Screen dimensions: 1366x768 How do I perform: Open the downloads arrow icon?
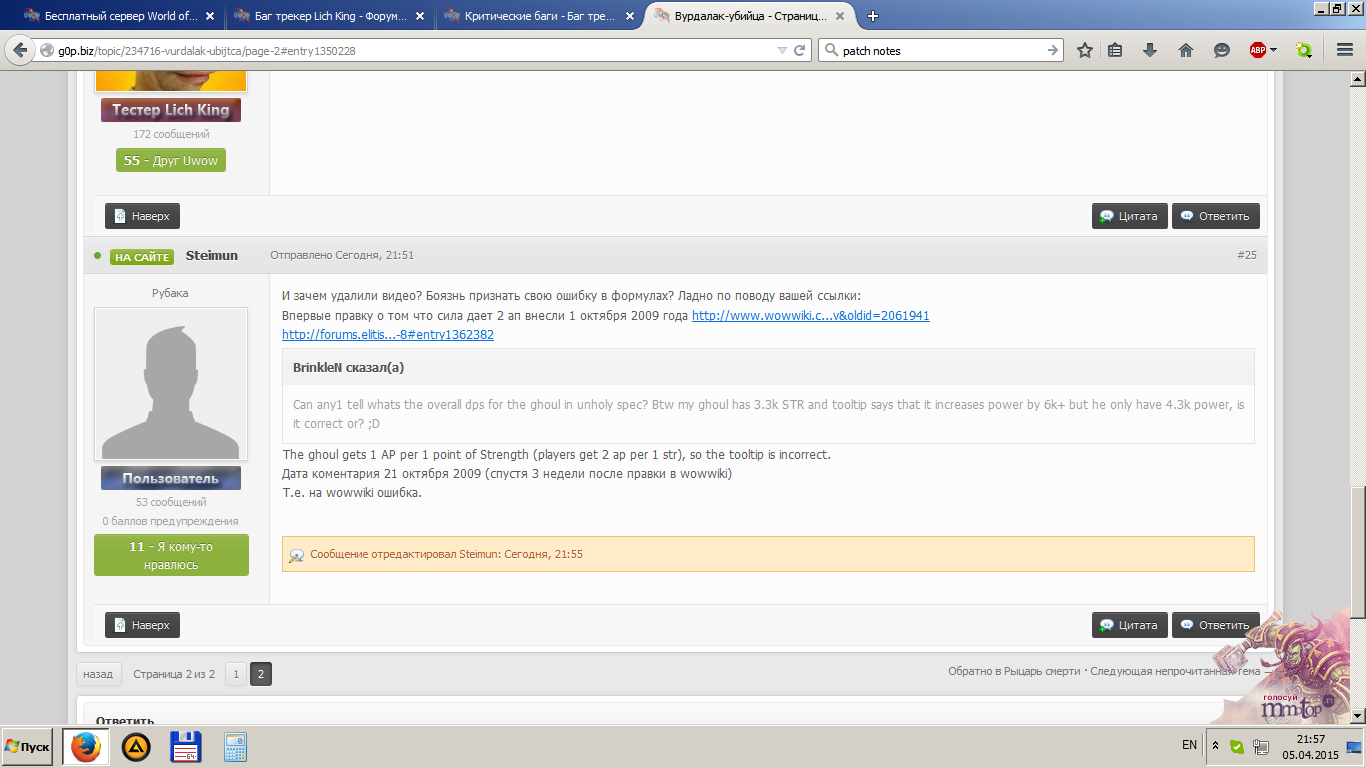pyautogui.click(x=1150, y=51)
